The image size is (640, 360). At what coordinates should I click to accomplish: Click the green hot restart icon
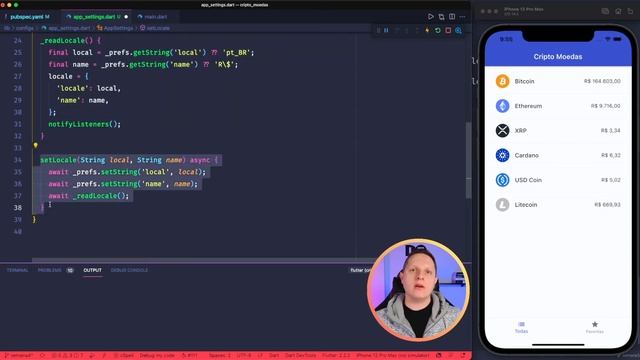pos(438,31)
